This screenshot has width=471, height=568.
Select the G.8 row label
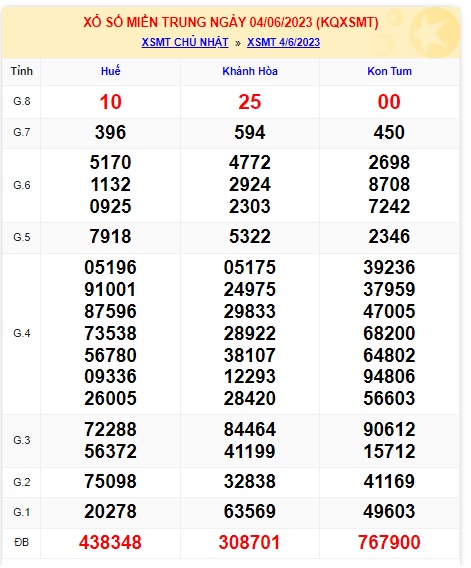22,101
